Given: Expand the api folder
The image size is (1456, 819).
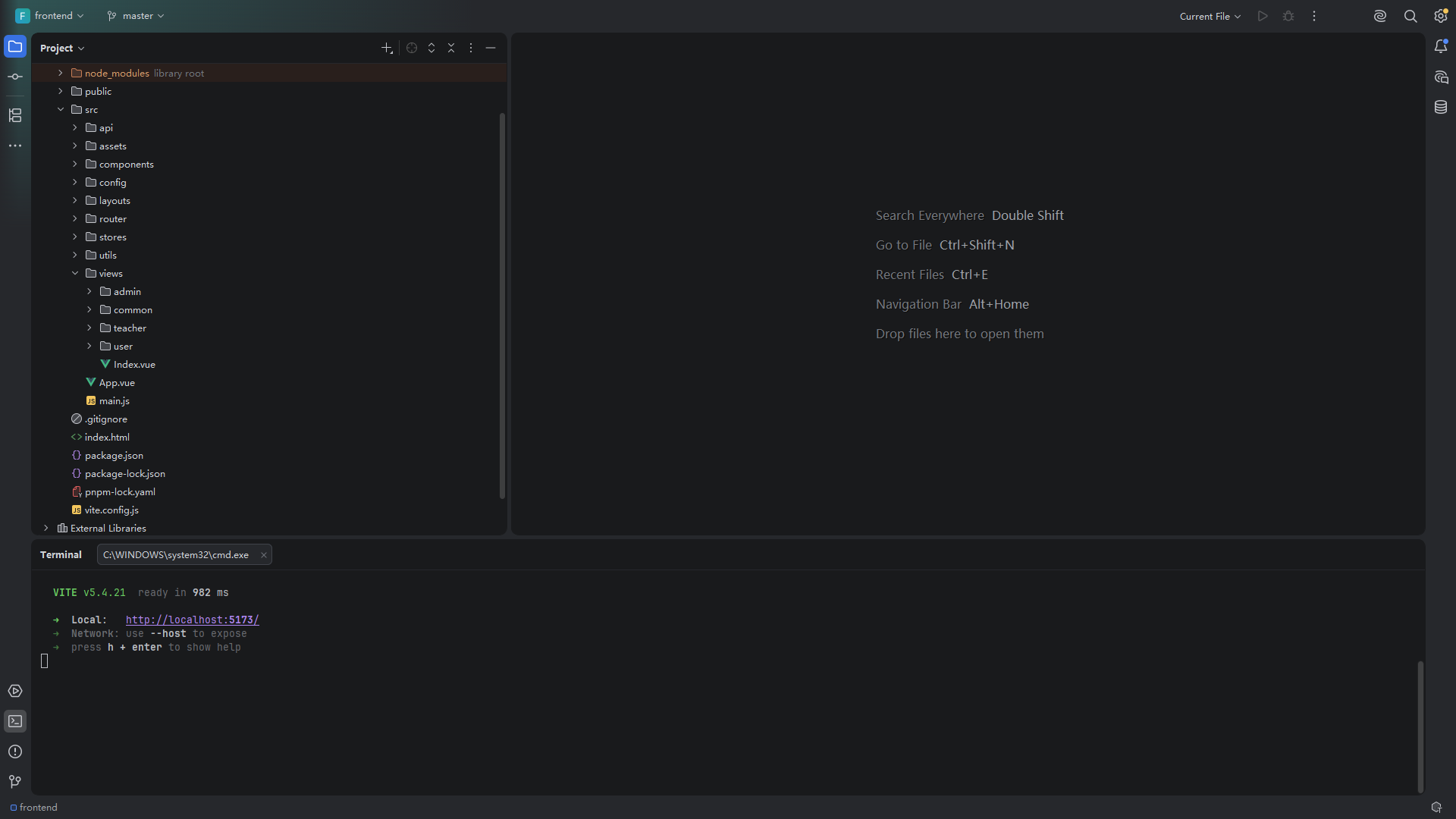Looking at the screenshot, I should [x=75, y=128].
